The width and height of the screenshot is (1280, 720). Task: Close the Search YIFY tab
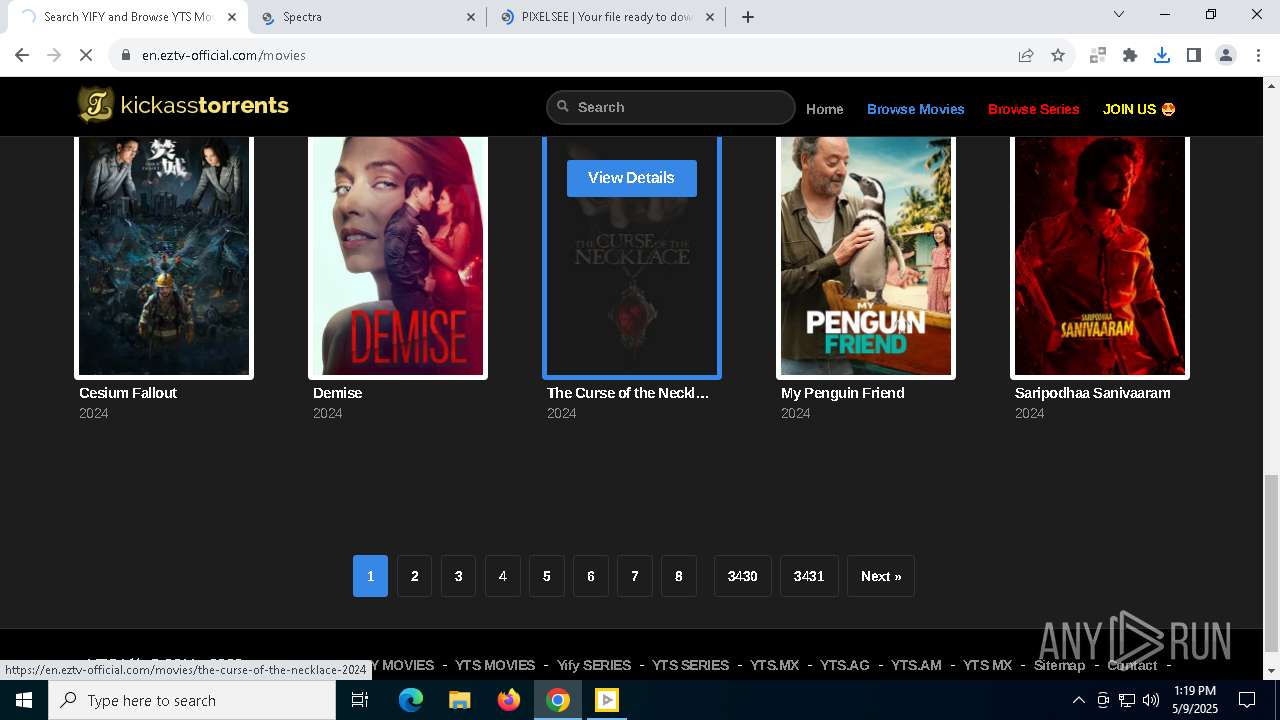tap(232, 17)
